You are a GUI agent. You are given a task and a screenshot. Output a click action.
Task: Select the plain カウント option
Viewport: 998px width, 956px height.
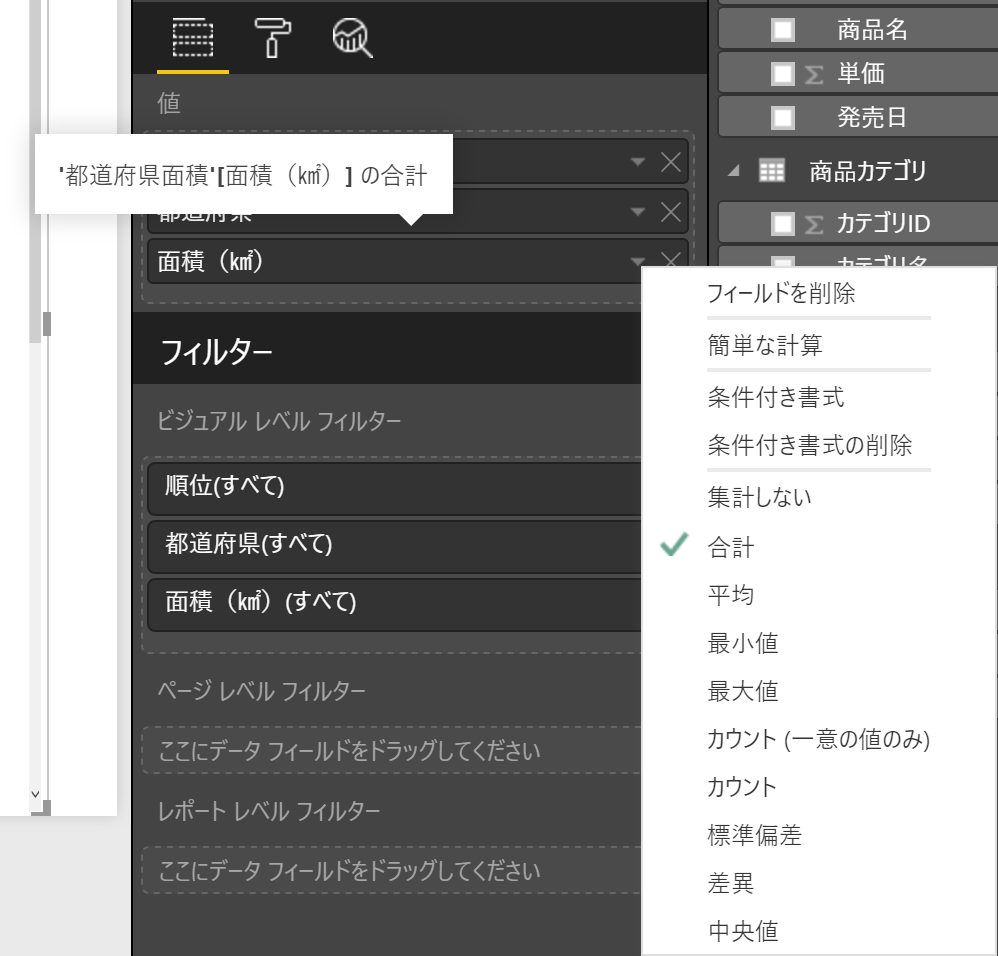741,787
